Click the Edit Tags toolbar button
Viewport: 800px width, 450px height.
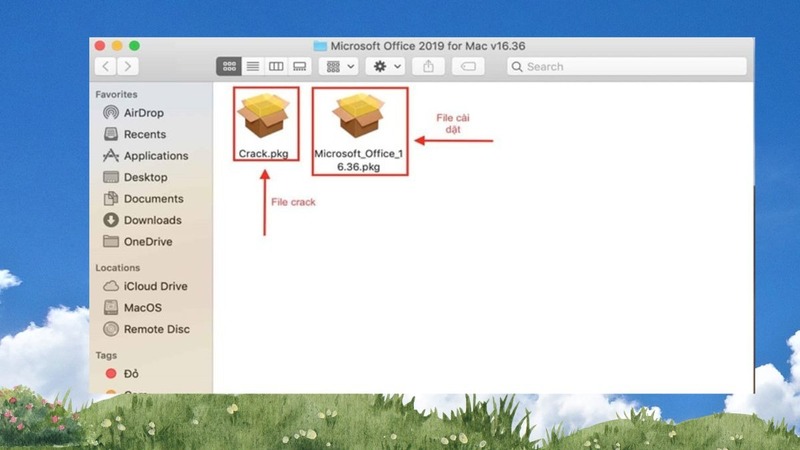pyautogui.click(x=468, y=66)
